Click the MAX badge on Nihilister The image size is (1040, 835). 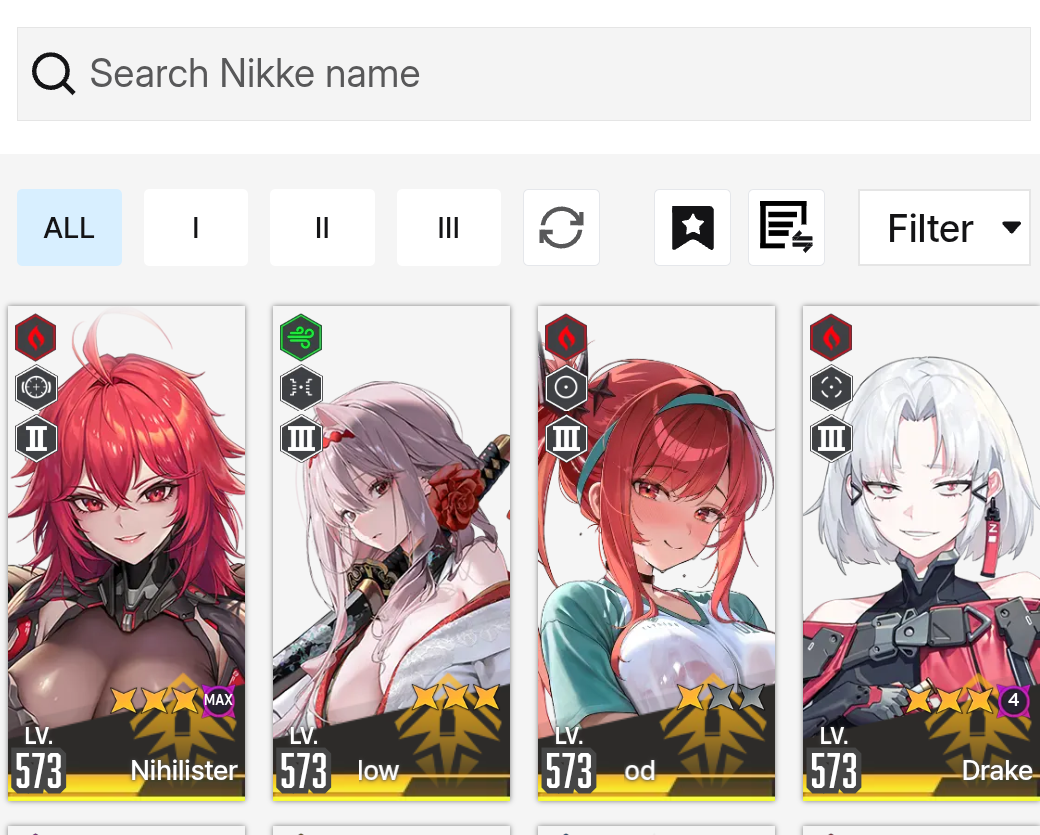click(218, 700)
